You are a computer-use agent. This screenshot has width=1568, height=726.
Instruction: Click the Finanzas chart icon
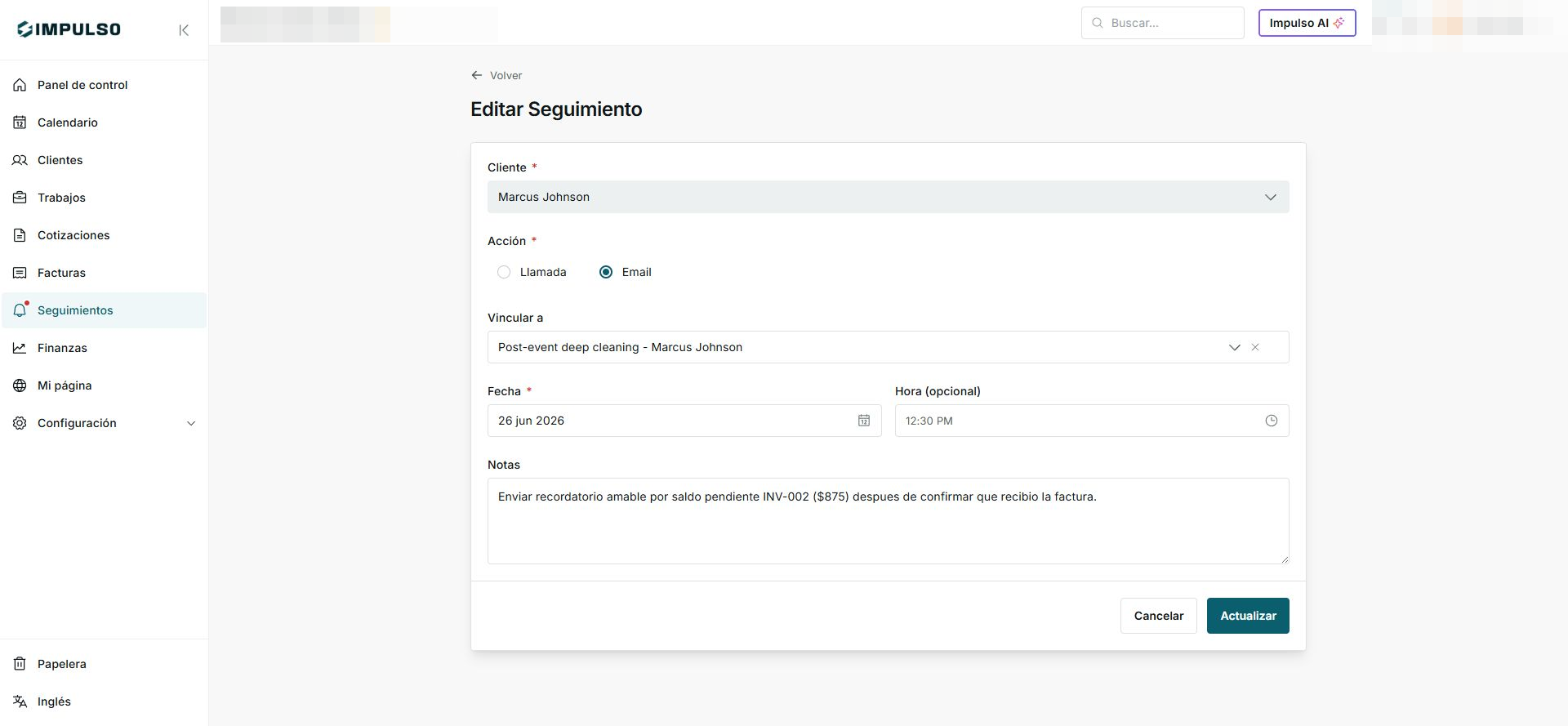(x=20, y=348)
